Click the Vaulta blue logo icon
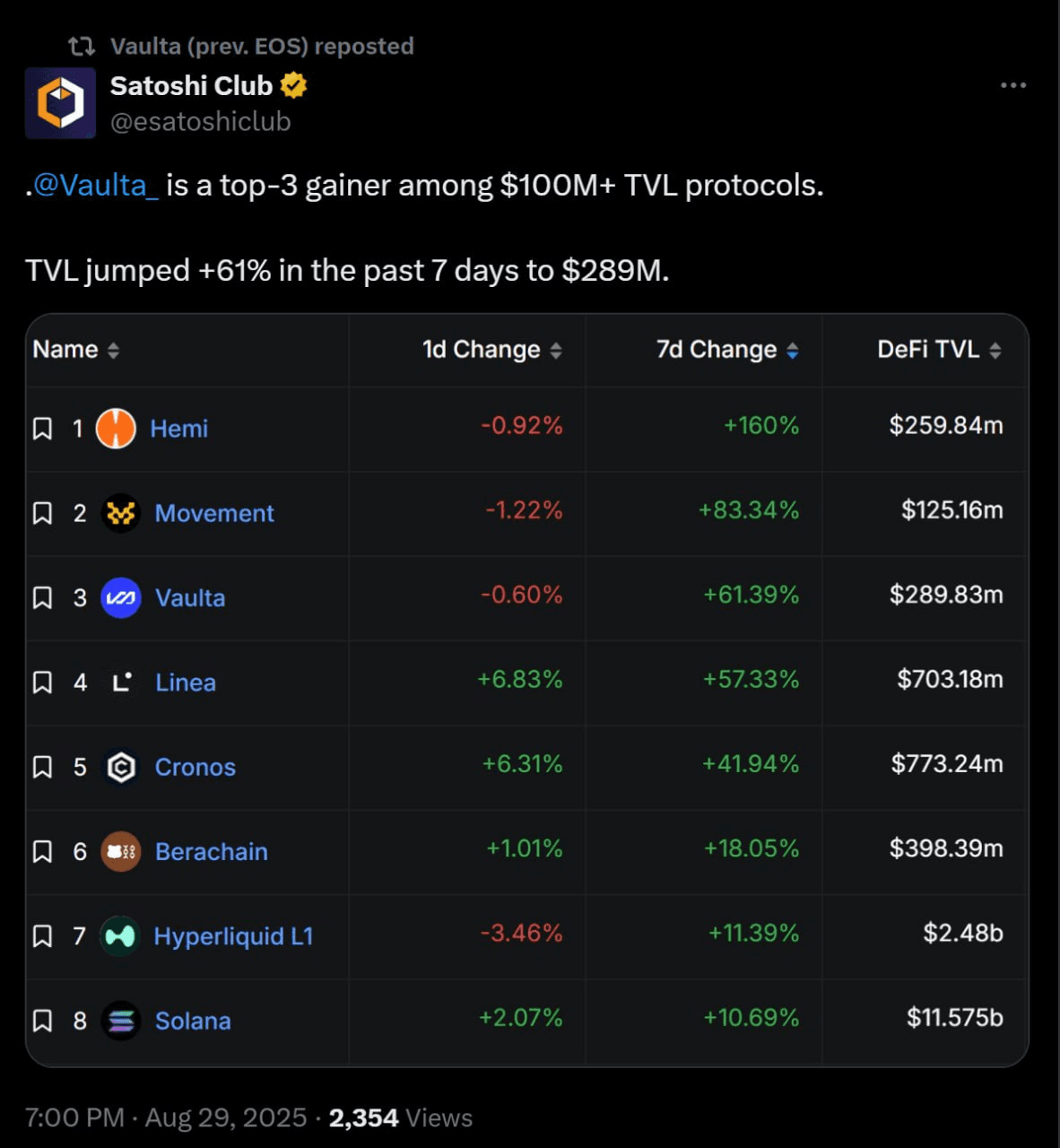Screen dimensions: 1060x1148 121,597
